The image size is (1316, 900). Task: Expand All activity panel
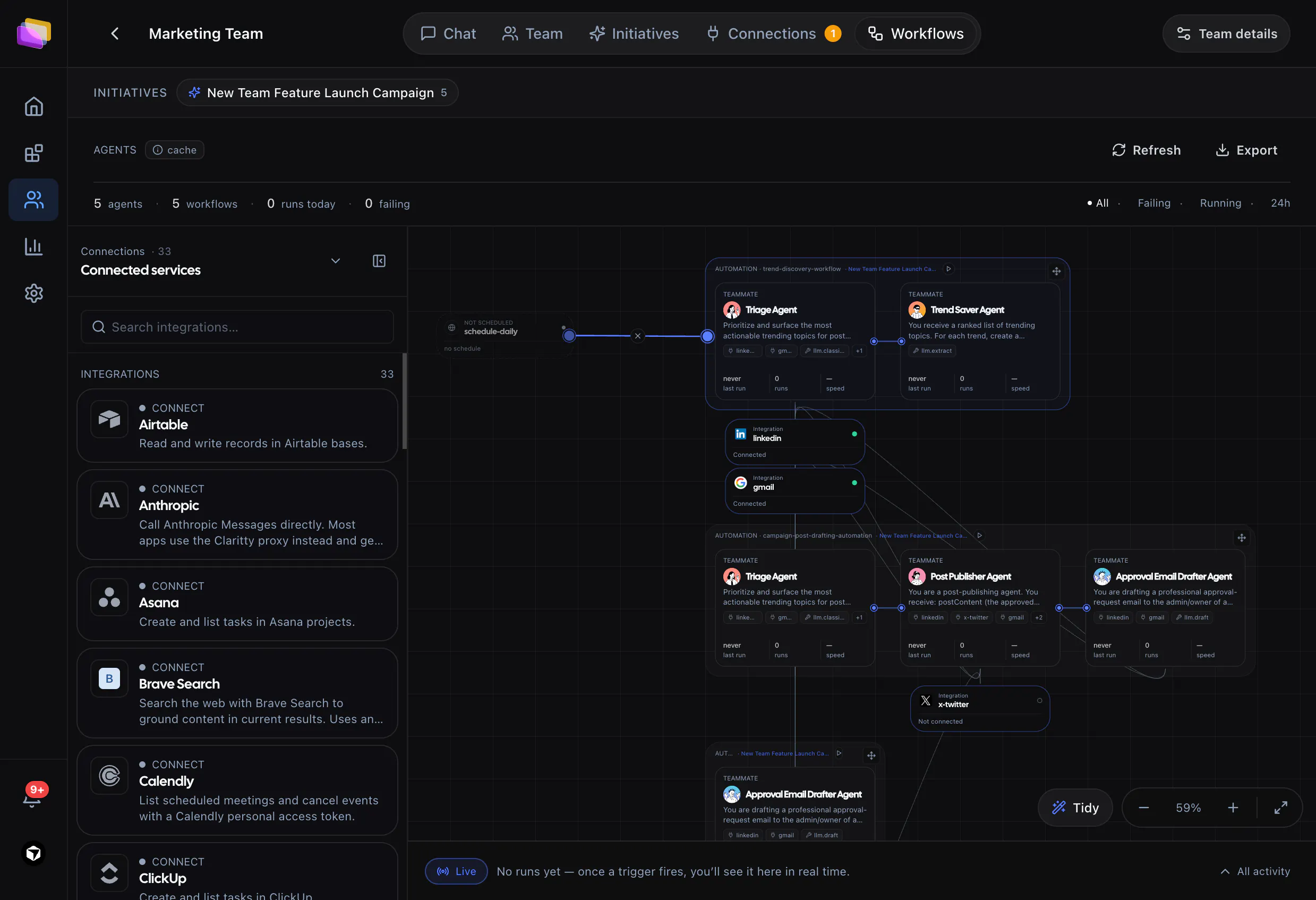click(x=1255, y=871)
